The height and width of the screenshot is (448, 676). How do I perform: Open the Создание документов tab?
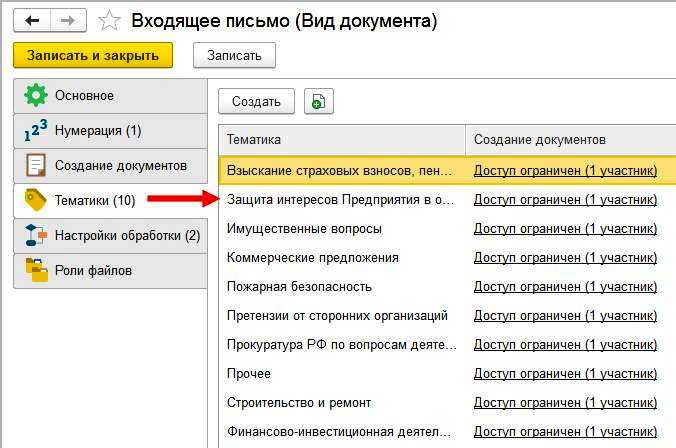click(x=110, y=166)
